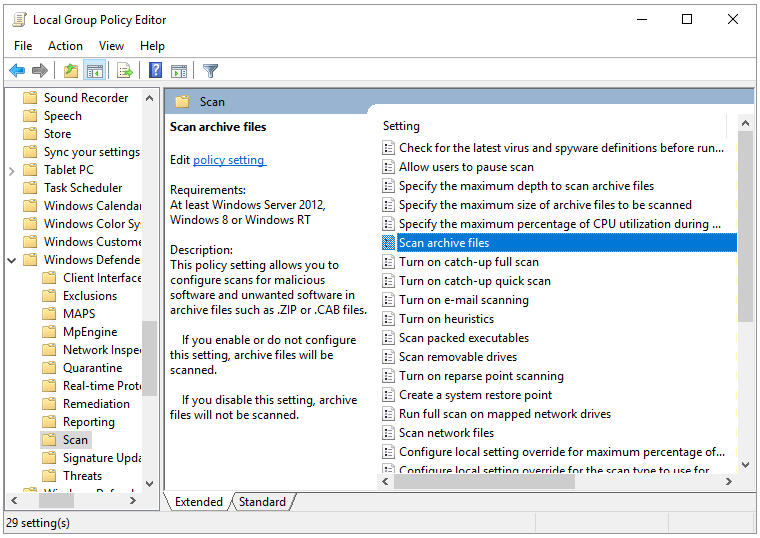760x538 pixels.
Task: Select Sound Recorder in the tree
Action: coord(86,97)
